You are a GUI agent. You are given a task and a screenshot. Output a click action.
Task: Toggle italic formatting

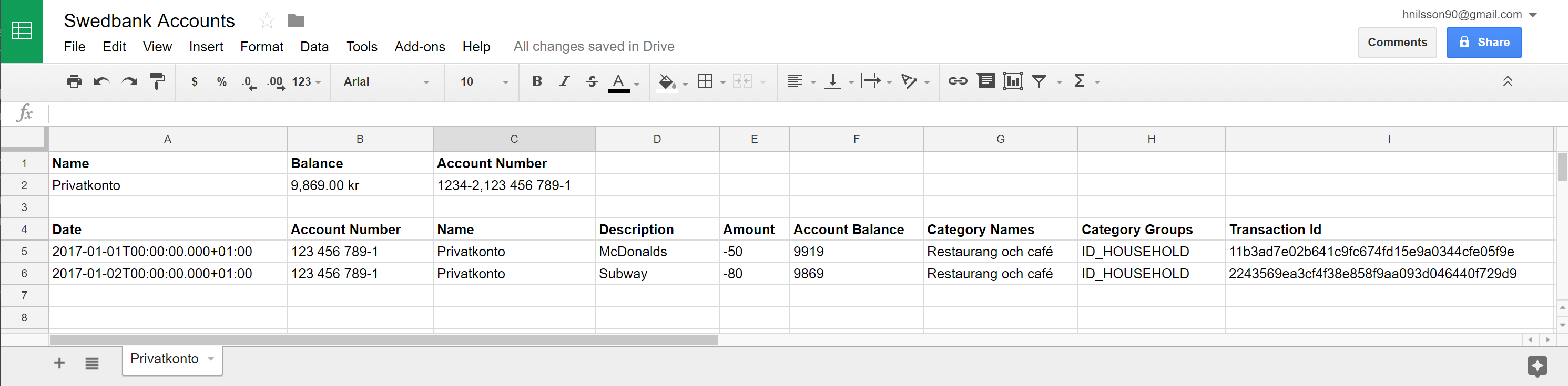point(564,81)
